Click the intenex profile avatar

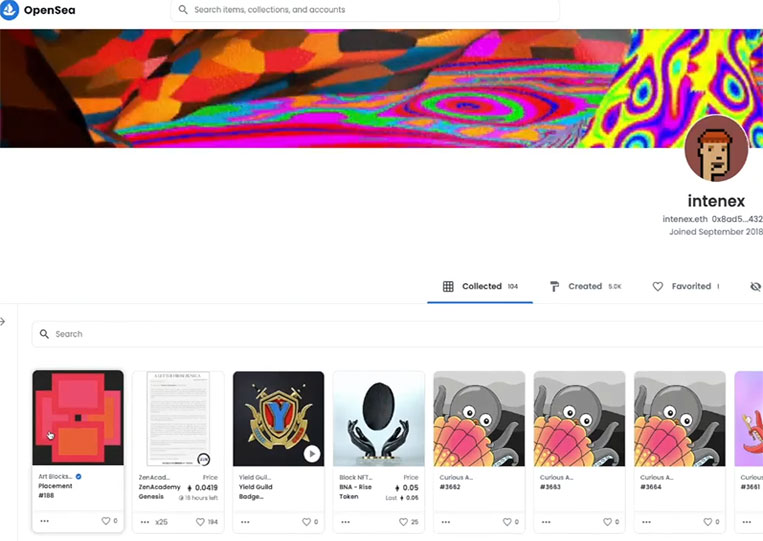(x=716, y=148)
